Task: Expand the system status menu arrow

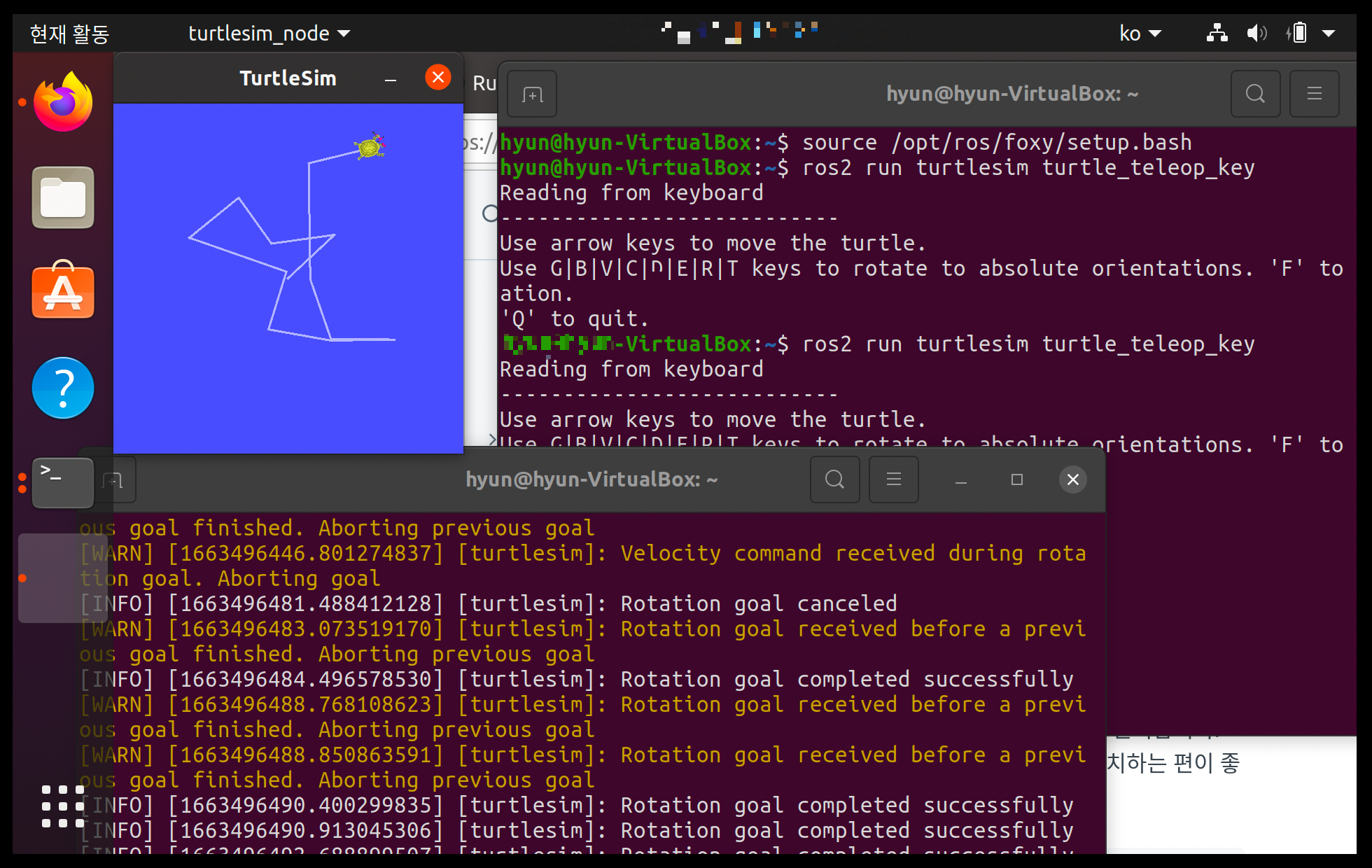Action: click(x=1329, y=34)
